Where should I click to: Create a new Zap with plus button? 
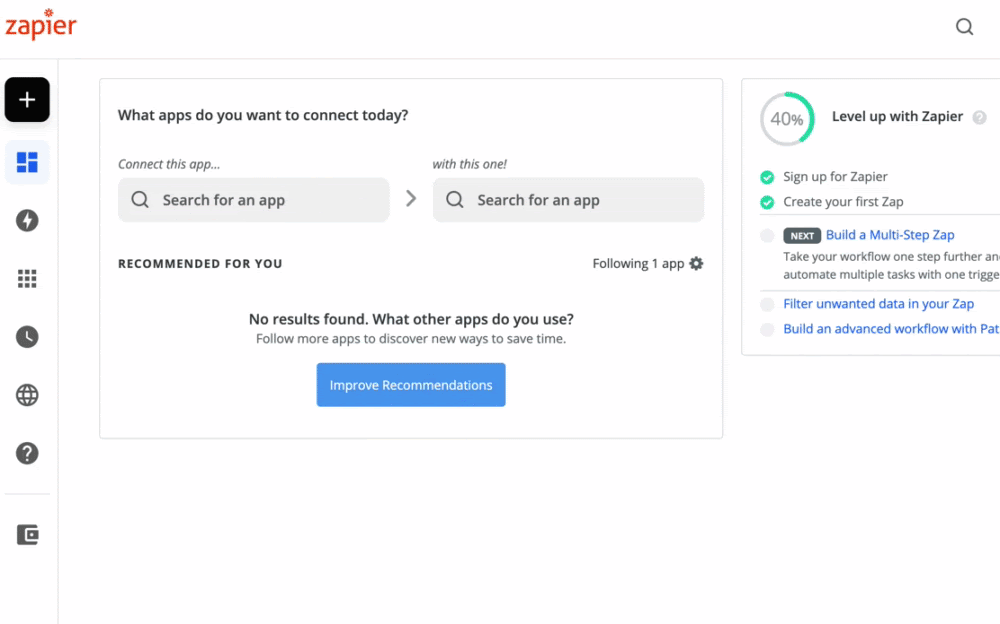click(x=27, y=100)
